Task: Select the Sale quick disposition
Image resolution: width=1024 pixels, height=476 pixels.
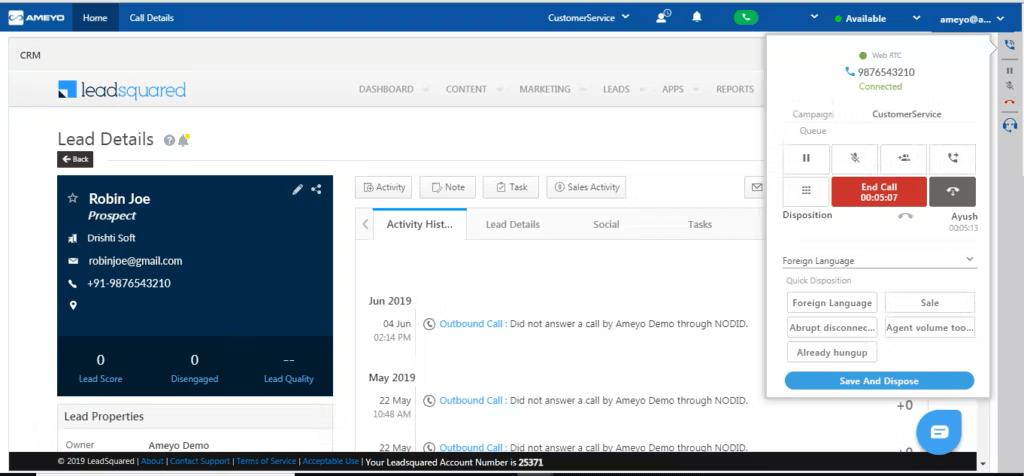Action: tap(929, 303)
